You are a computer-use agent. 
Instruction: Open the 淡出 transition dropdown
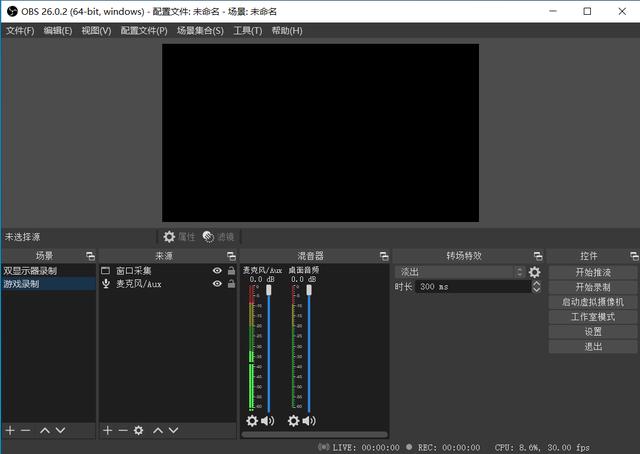459,272
